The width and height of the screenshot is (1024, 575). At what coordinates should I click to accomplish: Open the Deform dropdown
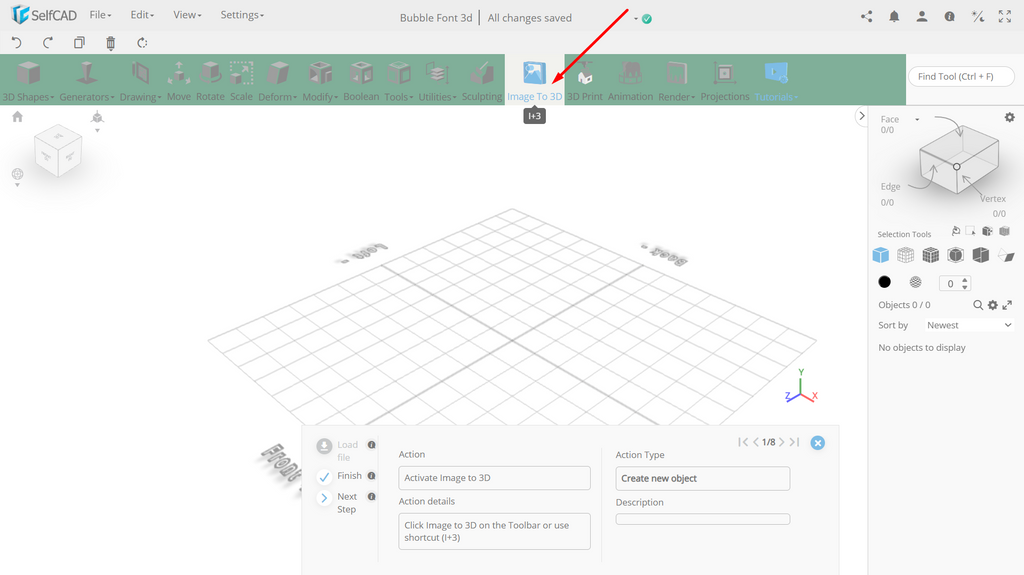[x=278, y=80]
